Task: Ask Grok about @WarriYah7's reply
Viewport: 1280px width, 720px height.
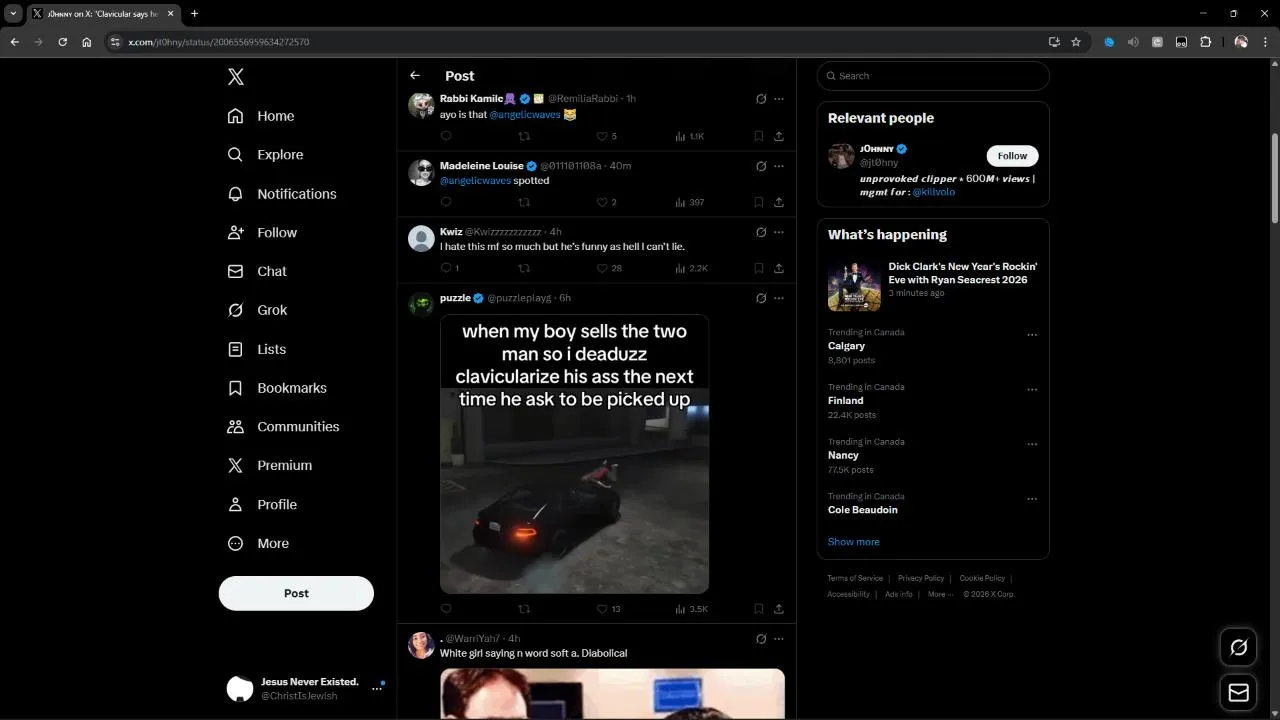Action: [x=761, y=639]
